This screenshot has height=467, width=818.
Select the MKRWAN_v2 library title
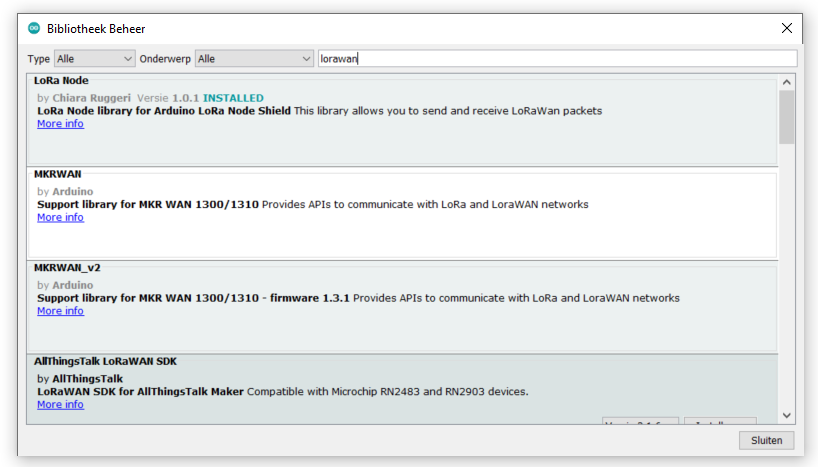coord(67,268)
